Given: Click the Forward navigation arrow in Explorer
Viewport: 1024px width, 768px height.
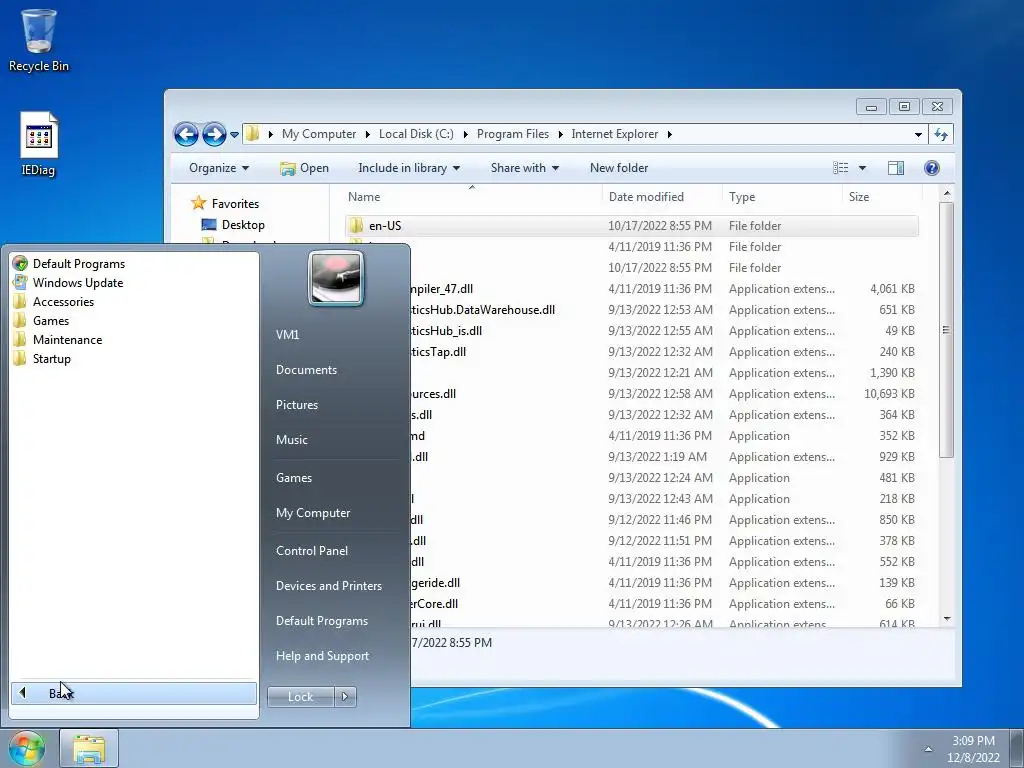Looking at the screenshot, I should pyautogui.click(x=214, y=135).
